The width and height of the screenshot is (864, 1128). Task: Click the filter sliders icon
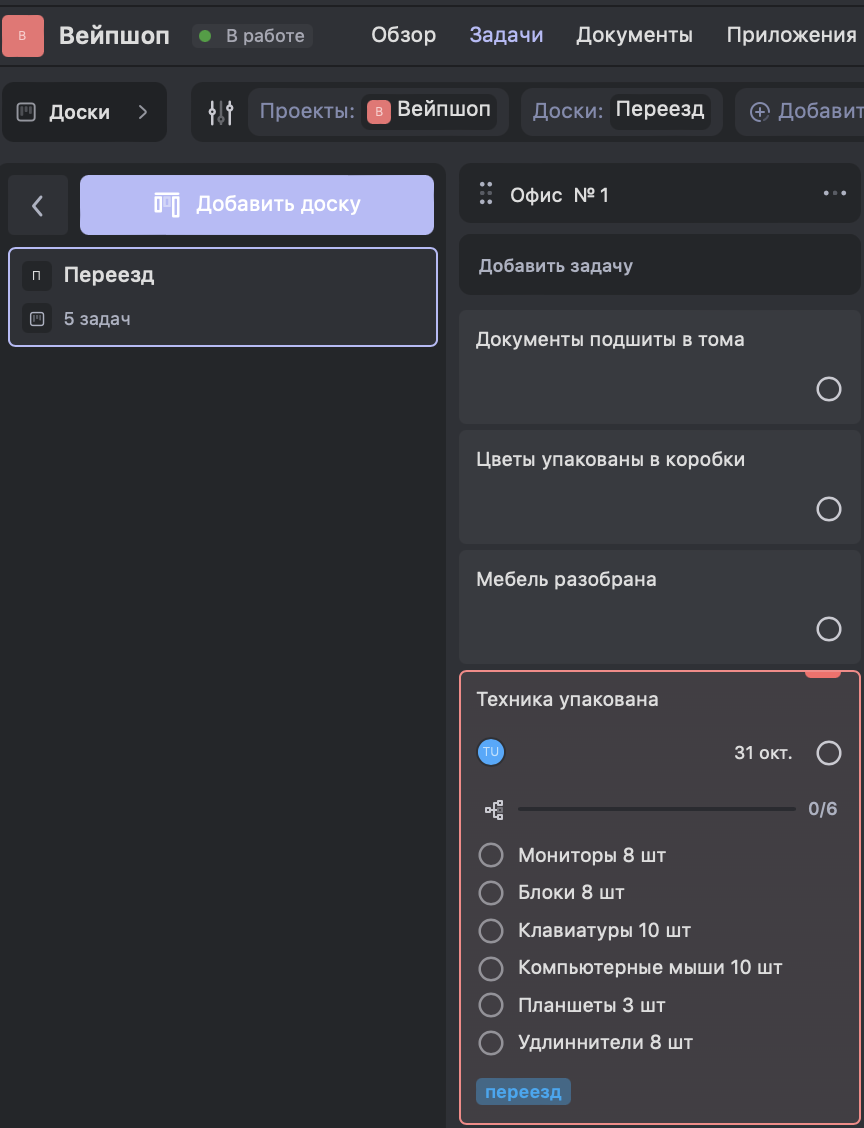pyautogui.click(x=220, y=112)
